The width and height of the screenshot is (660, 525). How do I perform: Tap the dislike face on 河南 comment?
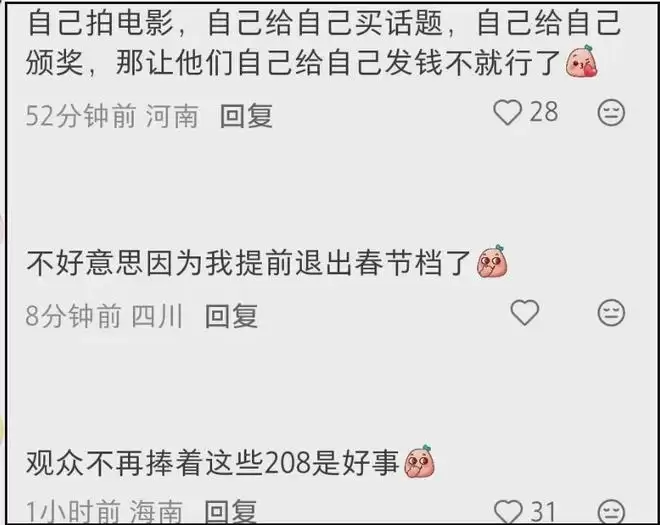611,112
